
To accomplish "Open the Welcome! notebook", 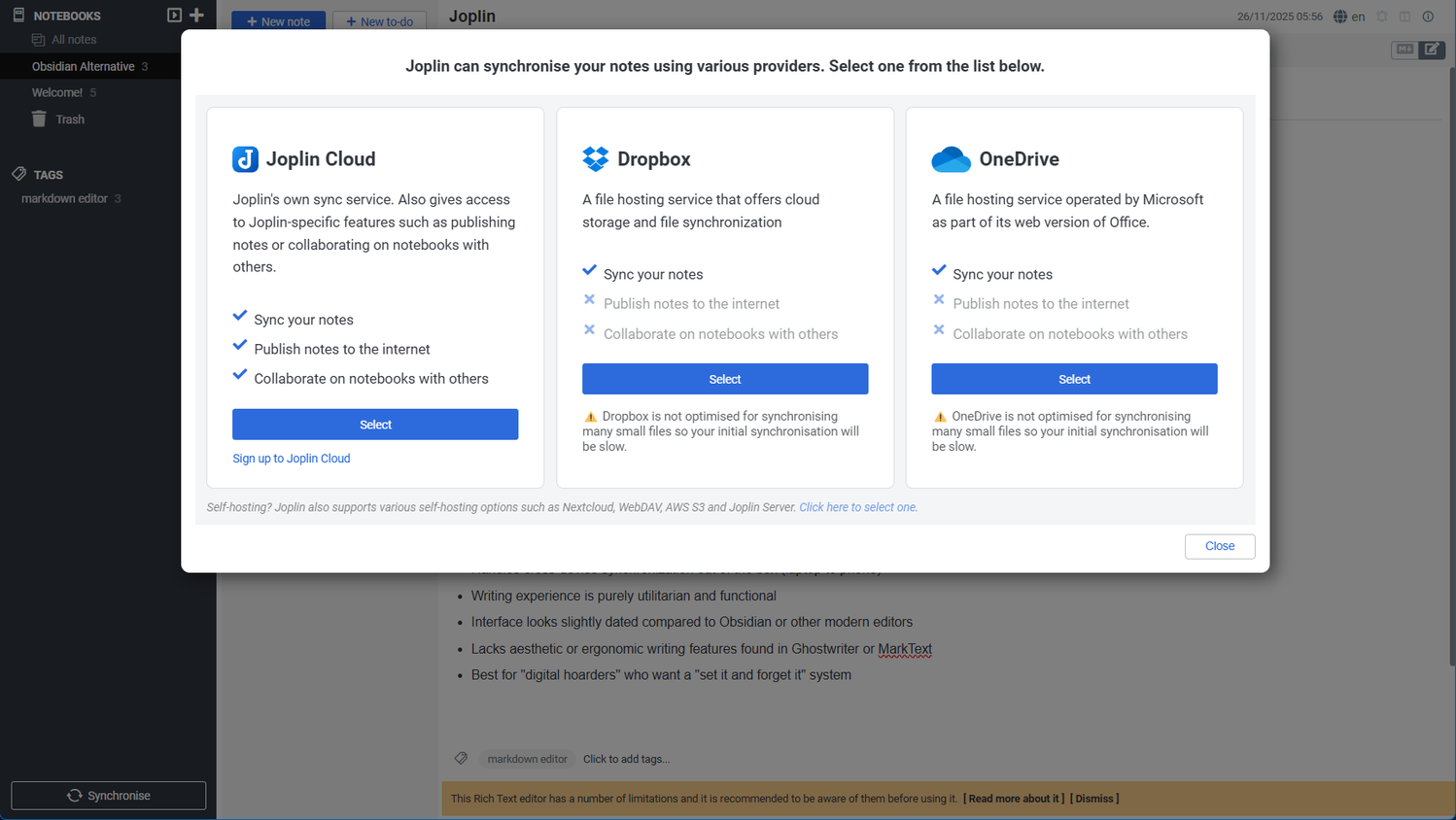I will point(57,92).
